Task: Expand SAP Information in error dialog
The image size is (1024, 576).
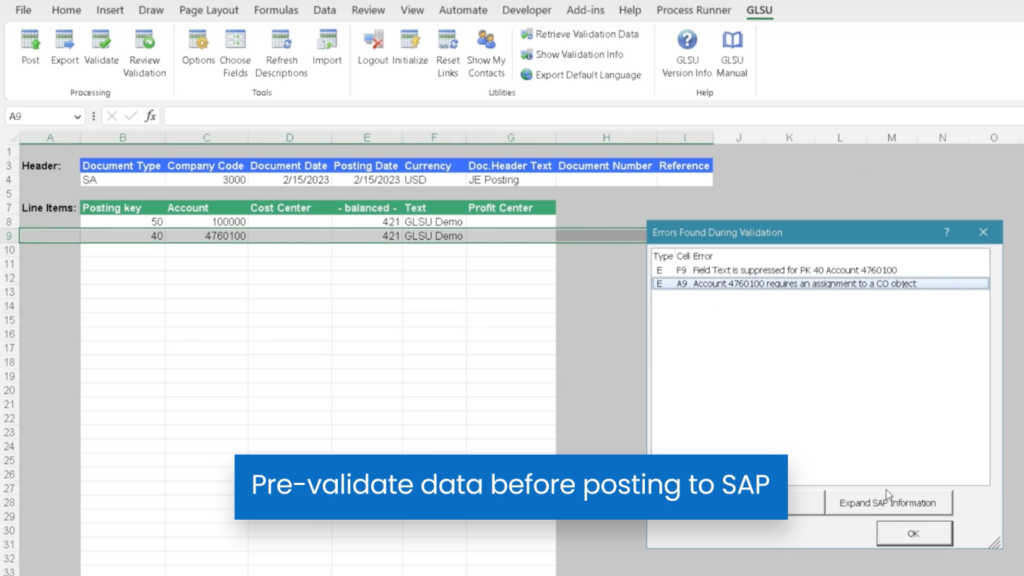Action: click(x=888, y=503)
